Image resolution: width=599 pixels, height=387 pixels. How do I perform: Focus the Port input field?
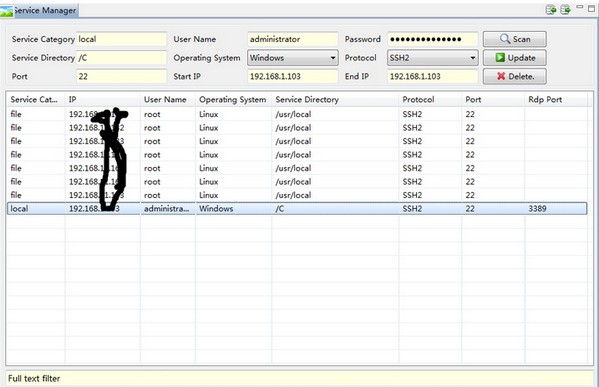(121, 76)
